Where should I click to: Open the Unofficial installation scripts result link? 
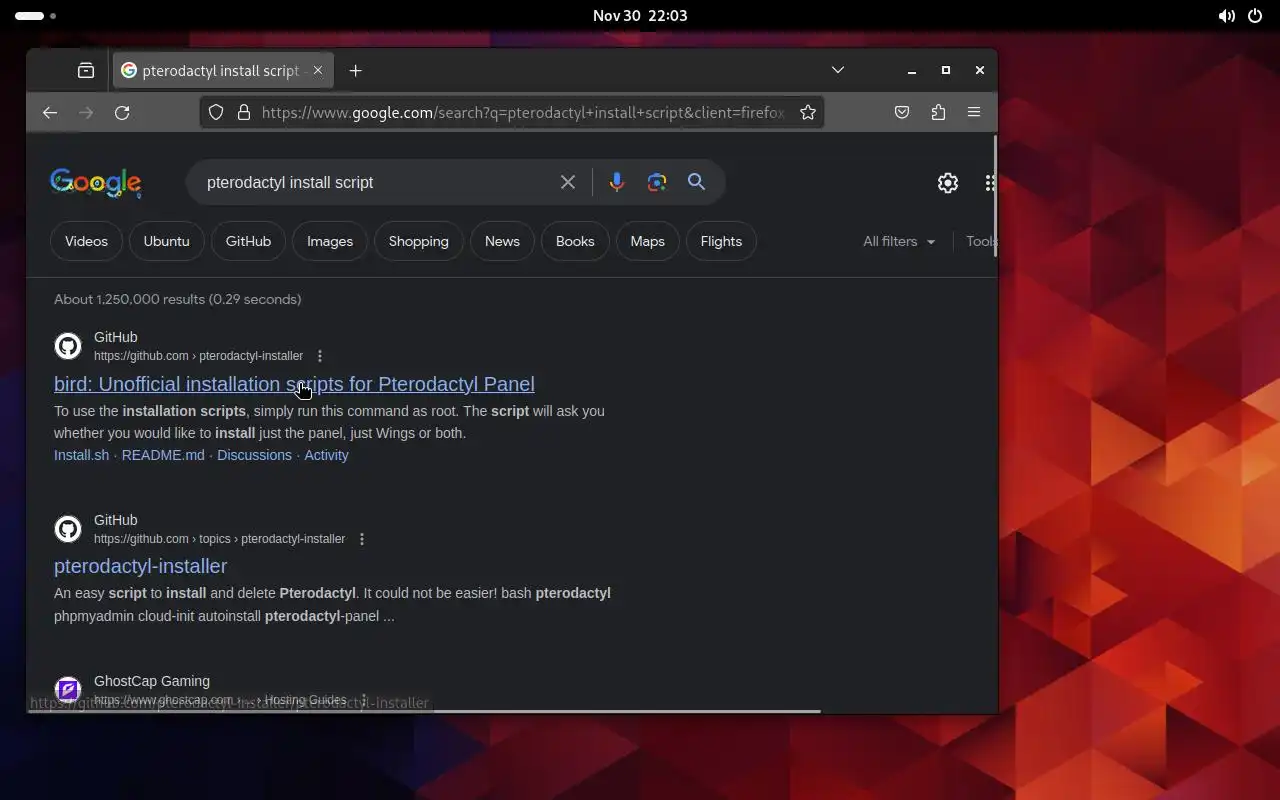pos(294,384)
